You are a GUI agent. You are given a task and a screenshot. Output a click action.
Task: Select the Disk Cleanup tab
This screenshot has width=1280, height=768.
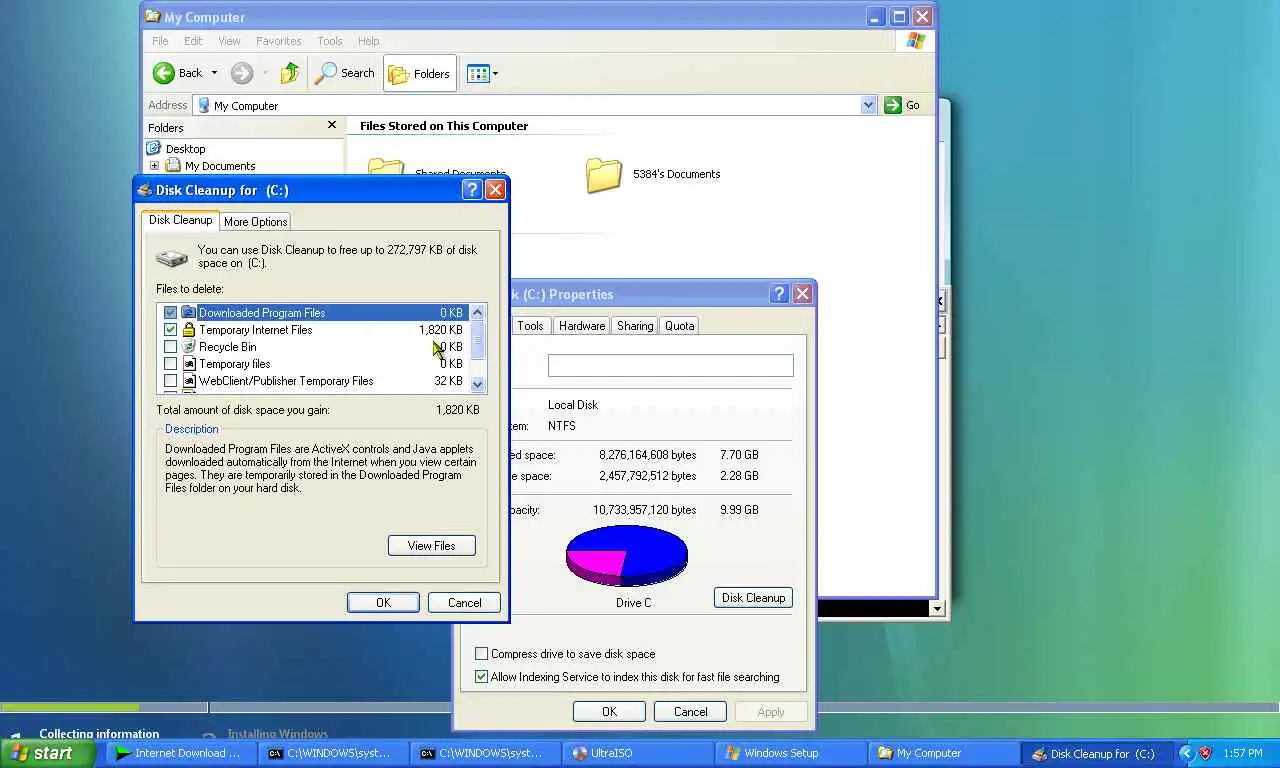(180, 220)
